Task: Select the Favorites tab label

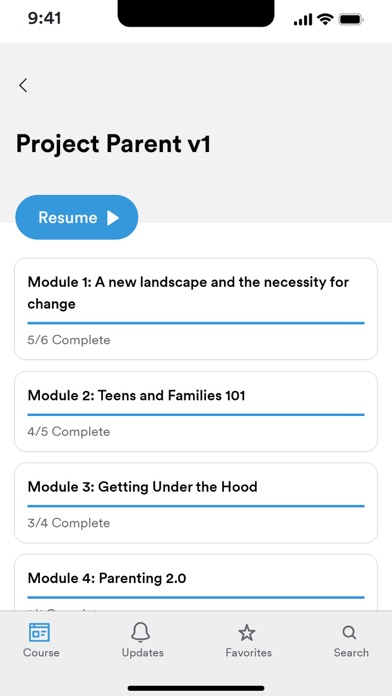Action: coord(249,652)
